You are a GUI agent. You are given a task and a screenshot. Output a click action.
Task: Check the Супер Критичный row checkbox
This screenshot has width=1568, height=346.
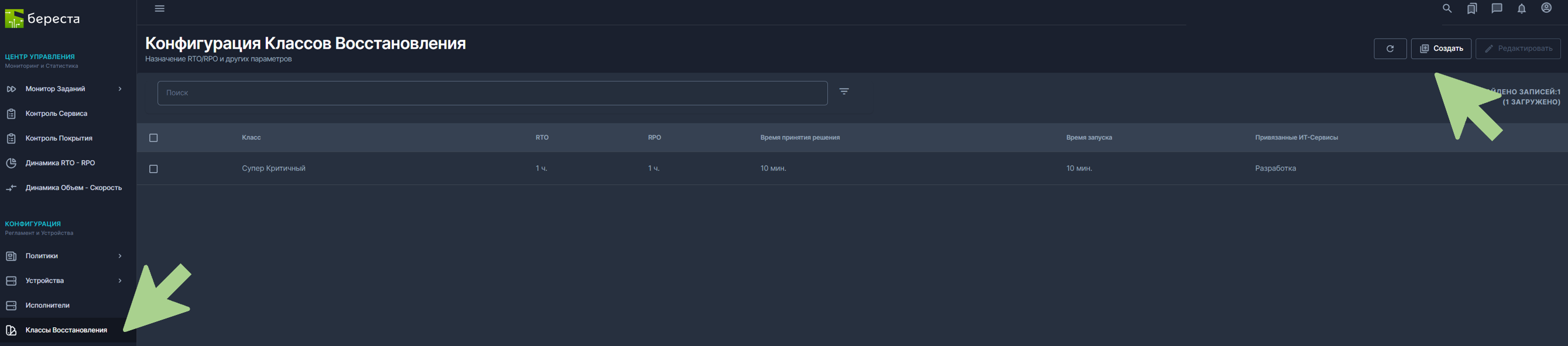coord(153,169)
